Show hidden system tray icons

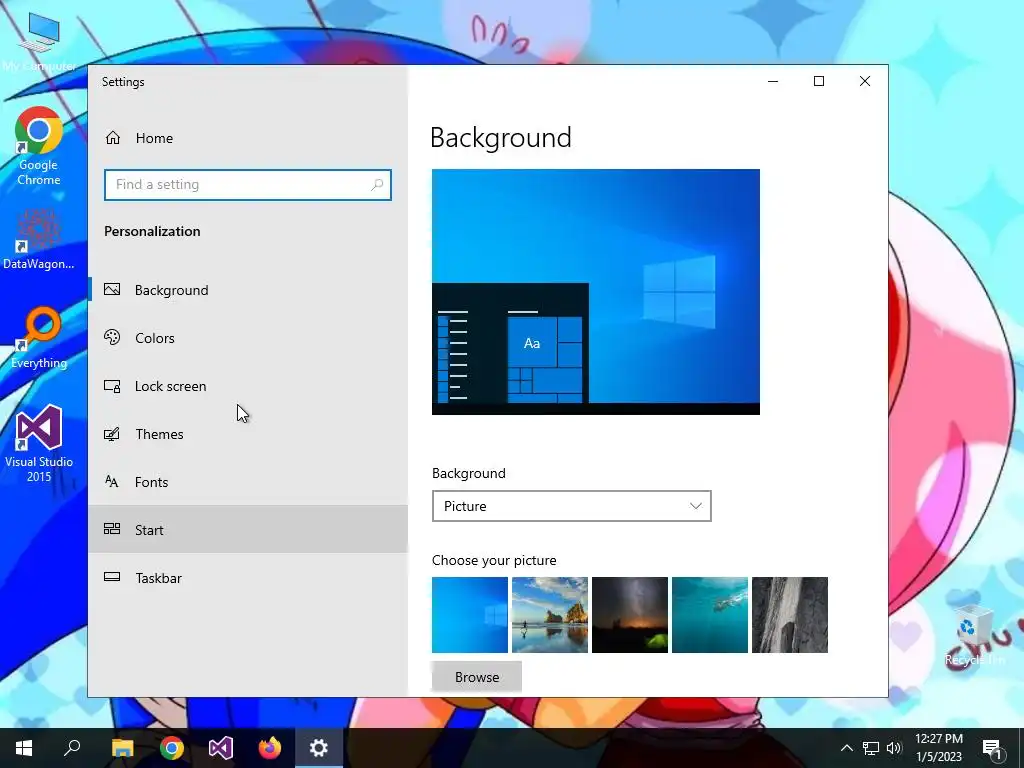pos(846,748)
